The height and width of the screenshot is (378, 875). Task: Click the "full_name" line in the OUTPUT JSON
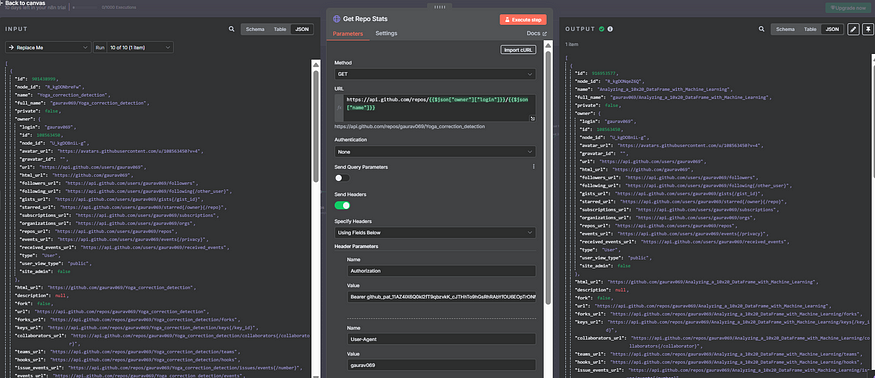click(673, 97)
